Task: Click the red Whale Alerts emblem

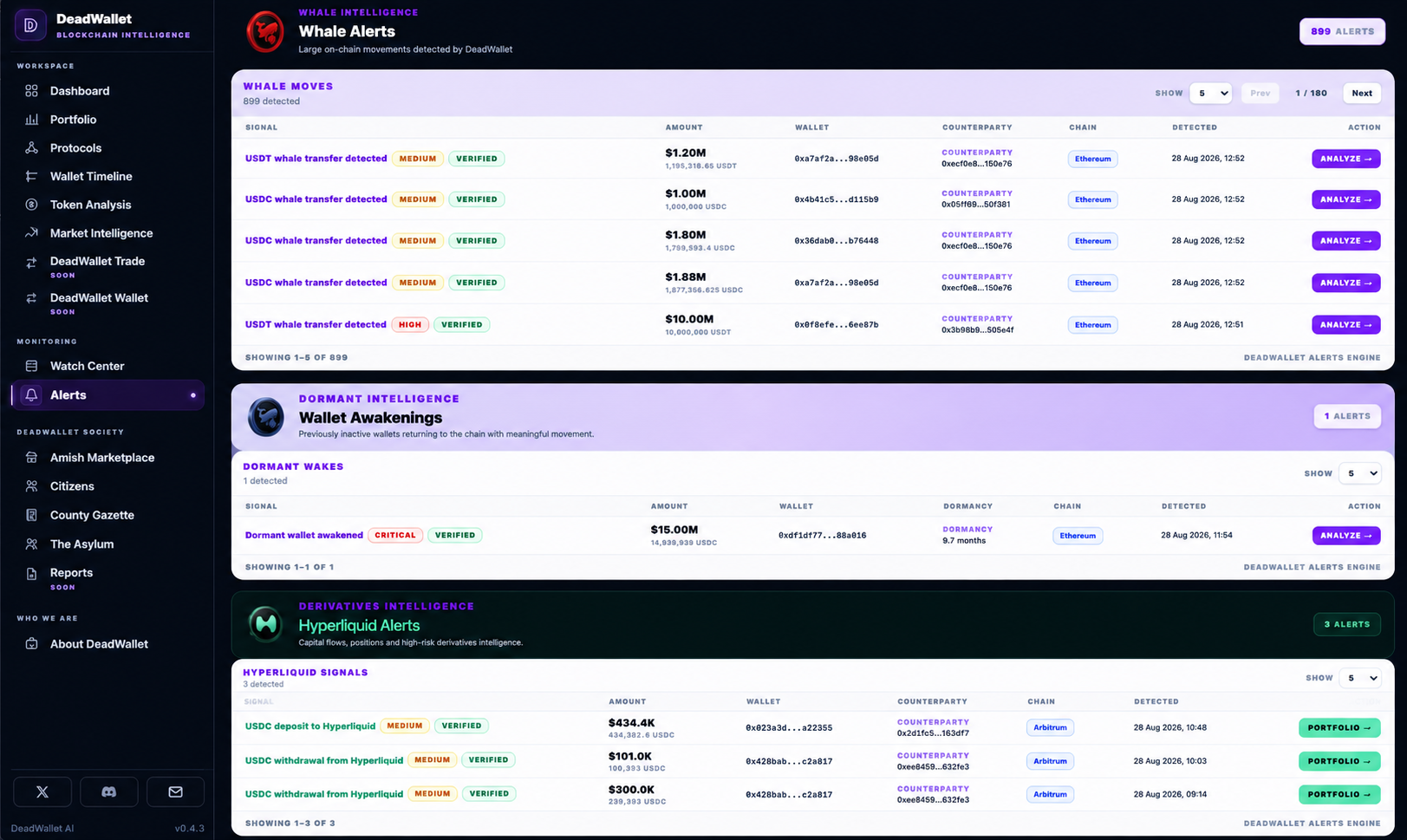Action: click(265, 32)
